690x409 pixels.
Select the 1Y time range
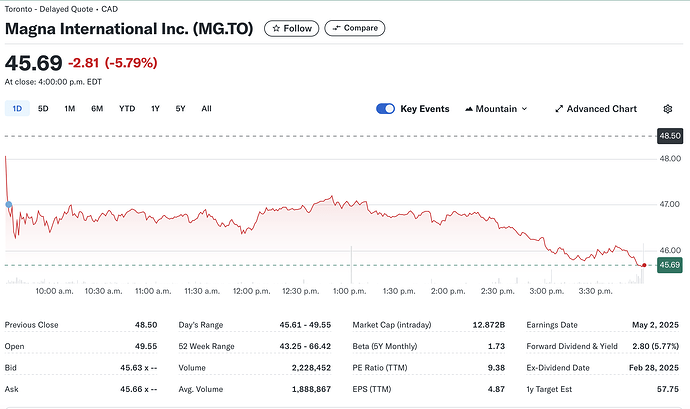pyautogui.click(x=155, y=108)
